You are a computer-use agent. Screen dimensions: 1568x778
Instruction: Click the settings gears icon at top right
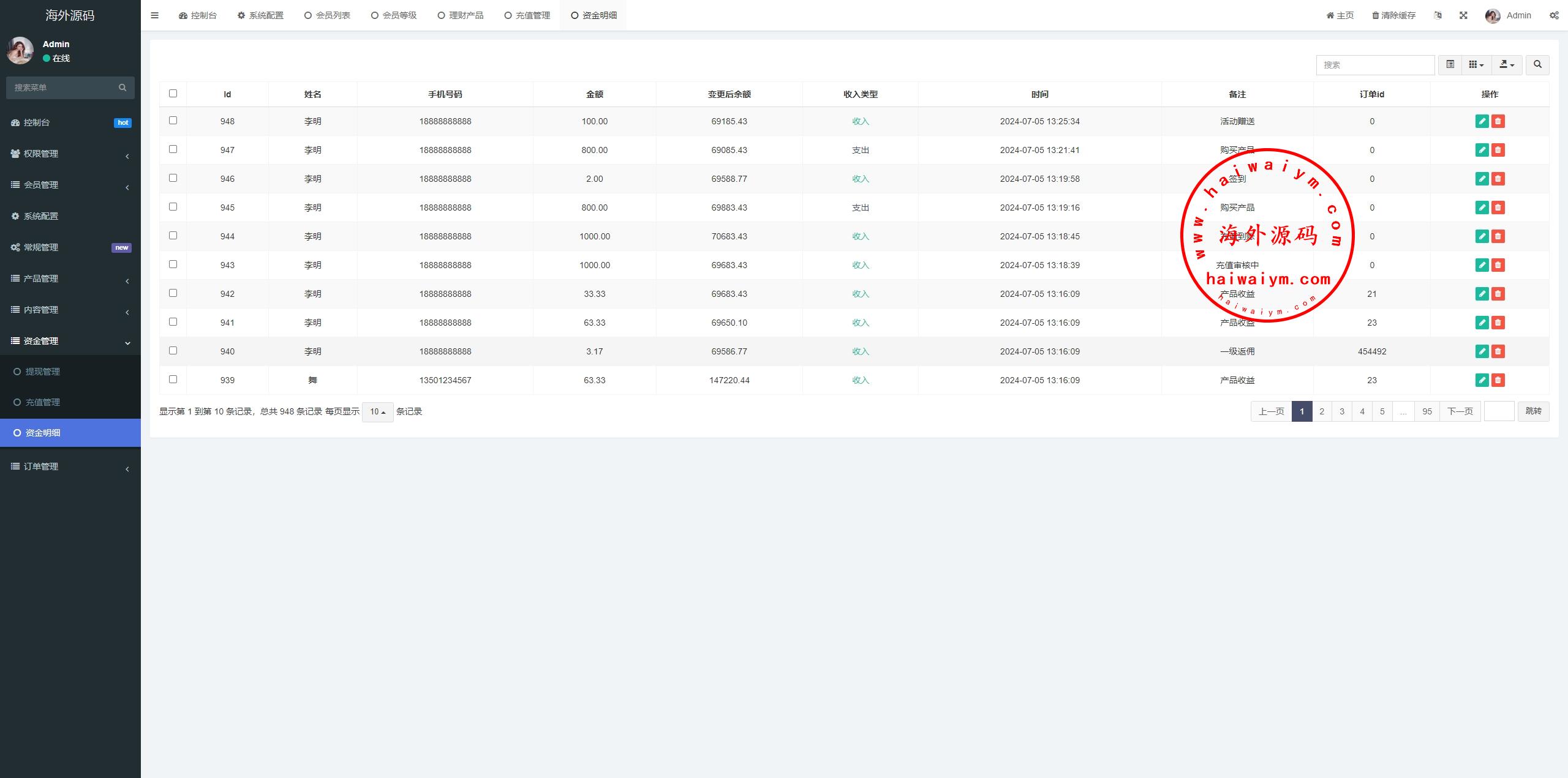[x=1554, y=15]
